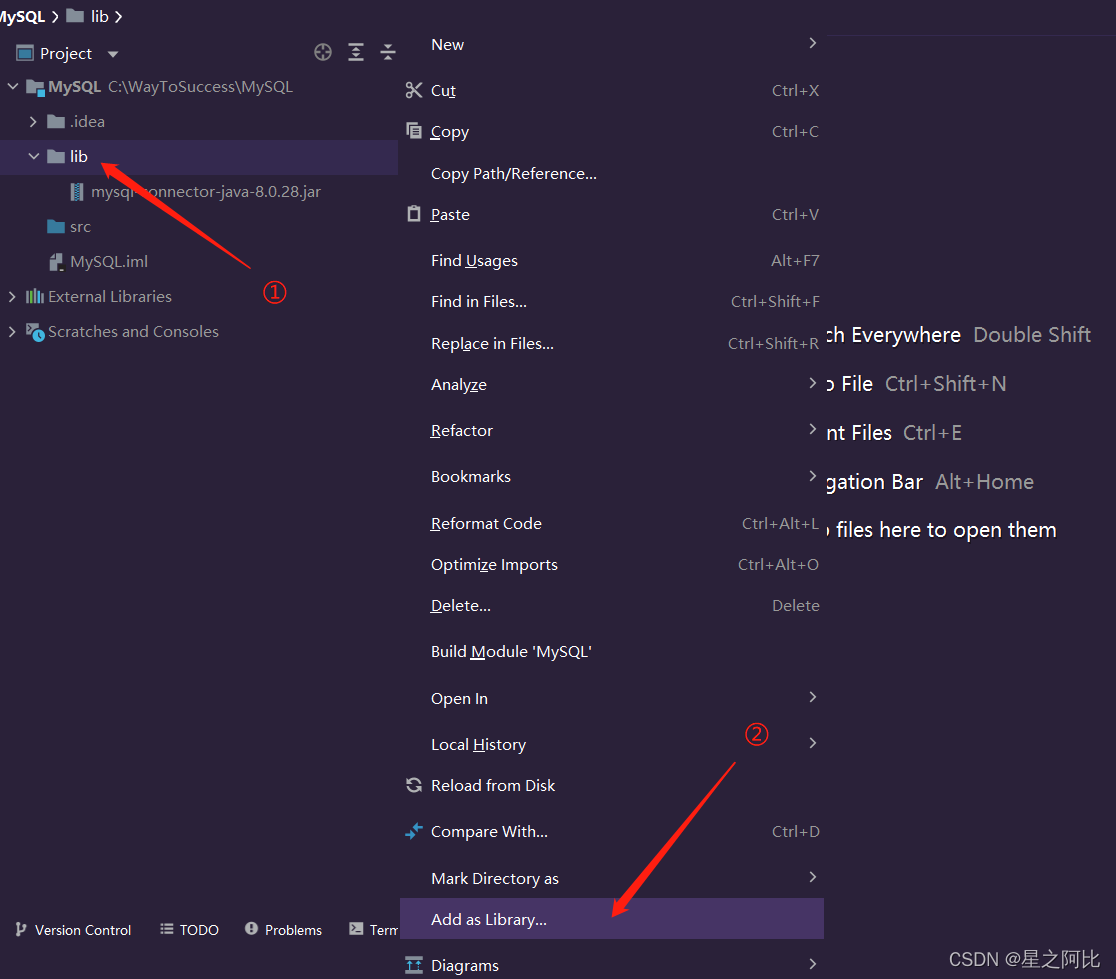Click the Diagrams icon
The height and width of the screenshot is (979, 1116).
coord(414,965)
